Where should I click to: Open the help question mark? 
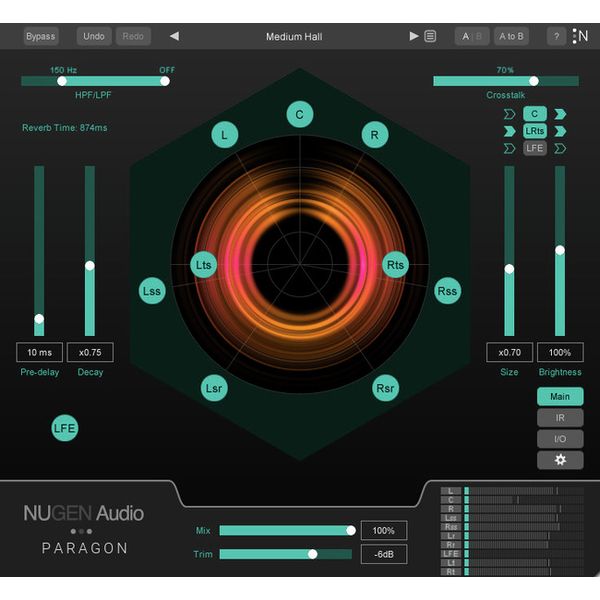pos(556,36)
